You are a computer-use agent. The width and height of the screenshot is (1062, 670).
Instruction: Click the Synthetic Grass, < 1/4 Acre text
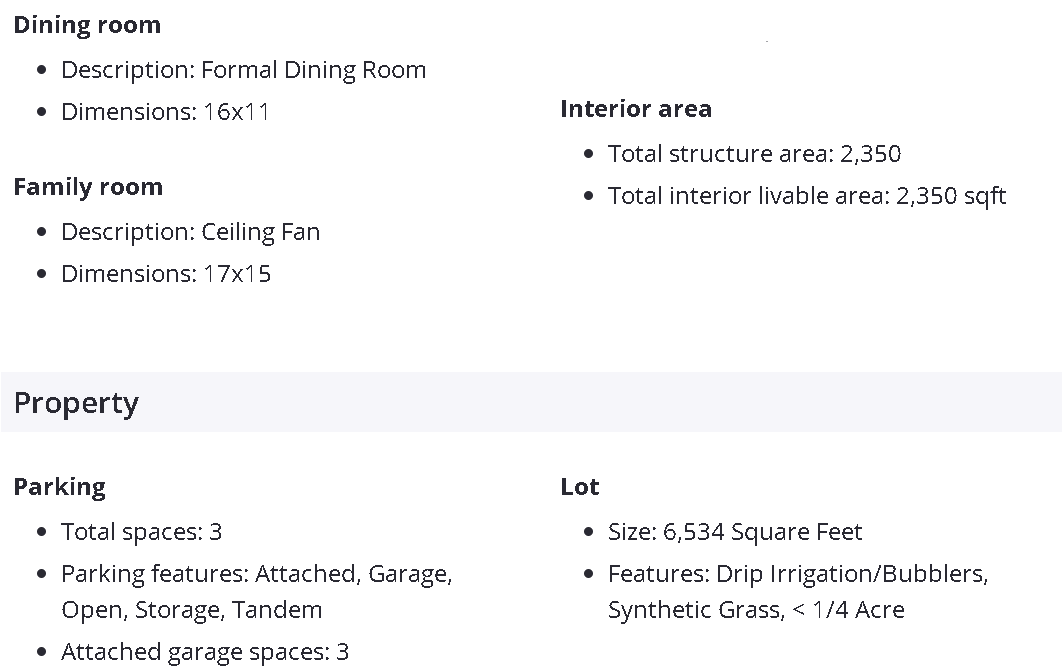point(756,610)
